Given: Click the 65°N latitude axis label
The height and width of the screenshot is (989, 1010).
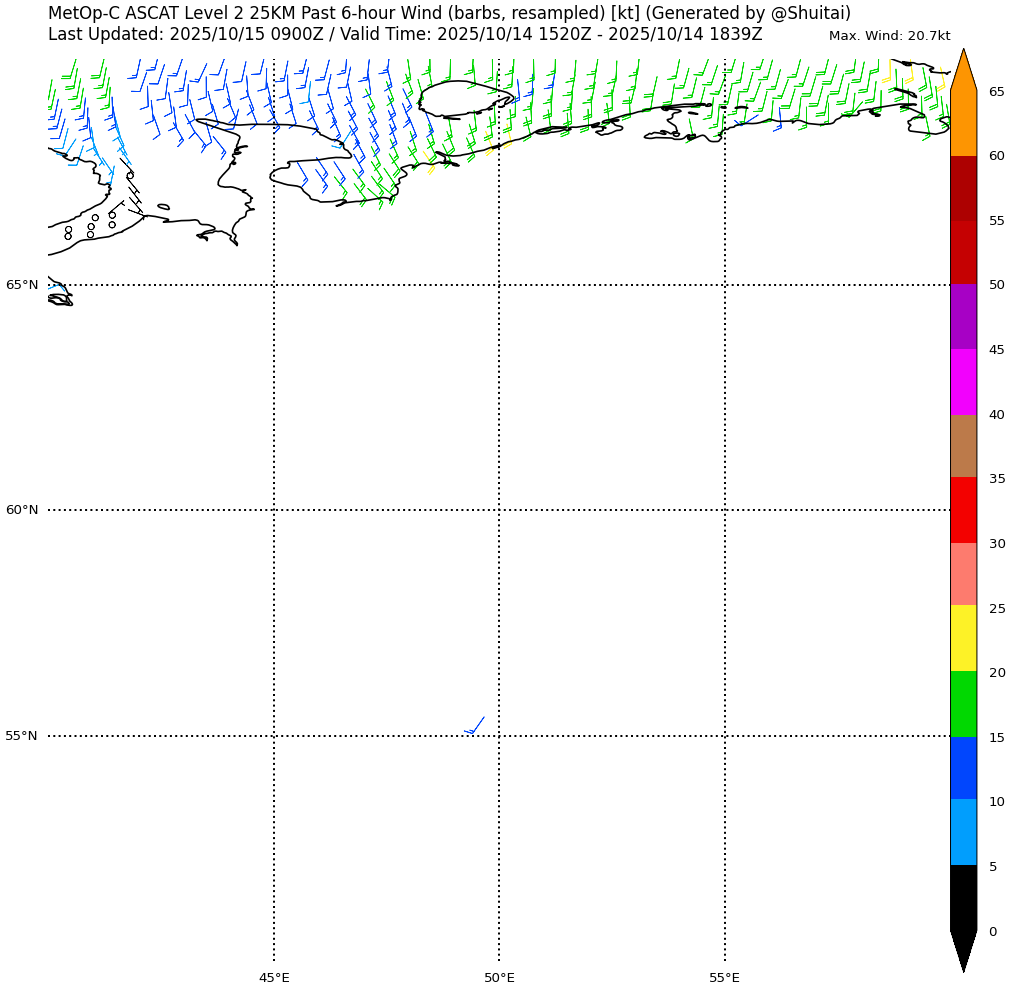Looking at the screenshot, I should point(22,285).
